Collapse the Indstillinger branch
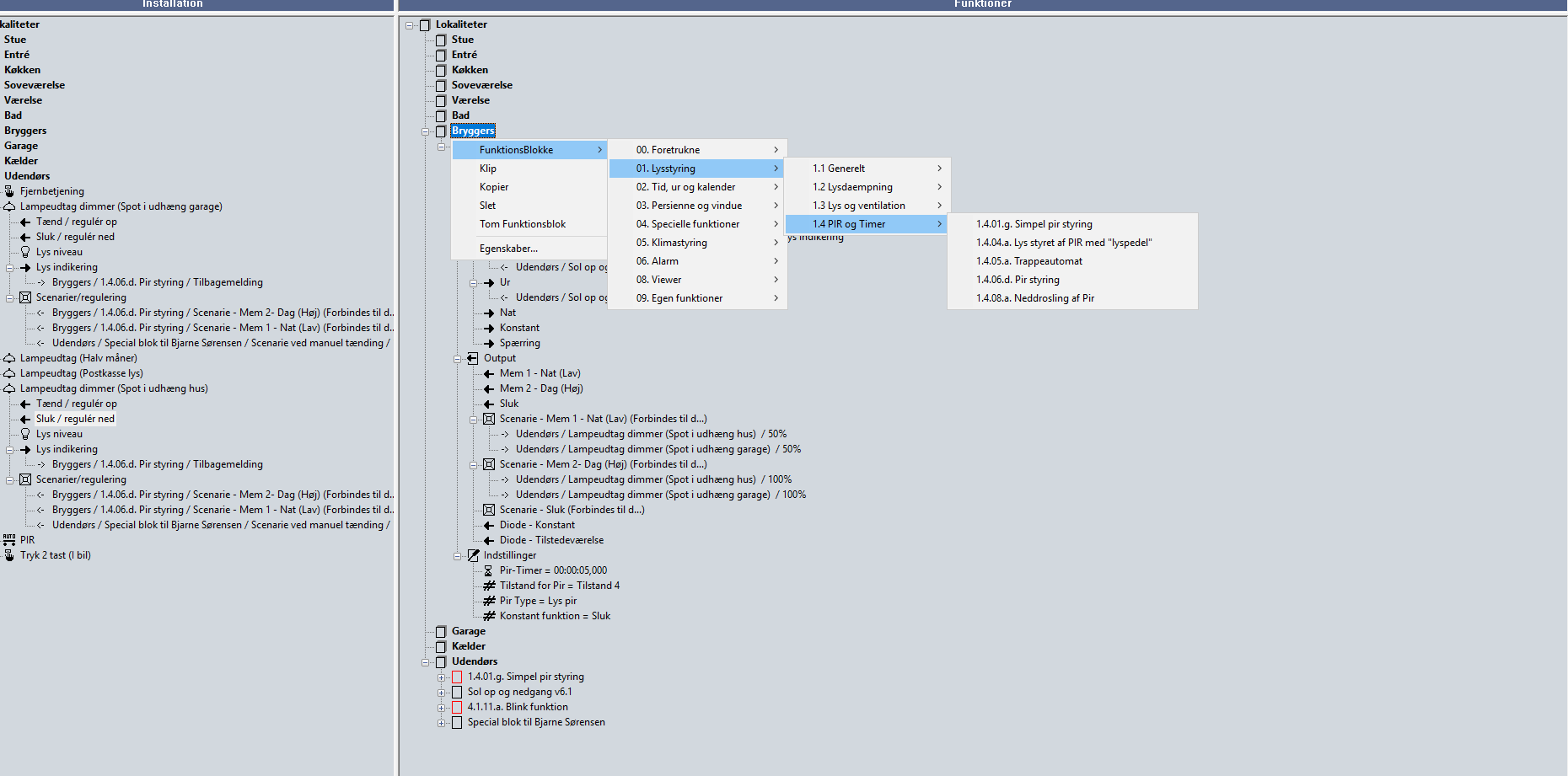This screenshot has height=776, width=1568. 458,556
